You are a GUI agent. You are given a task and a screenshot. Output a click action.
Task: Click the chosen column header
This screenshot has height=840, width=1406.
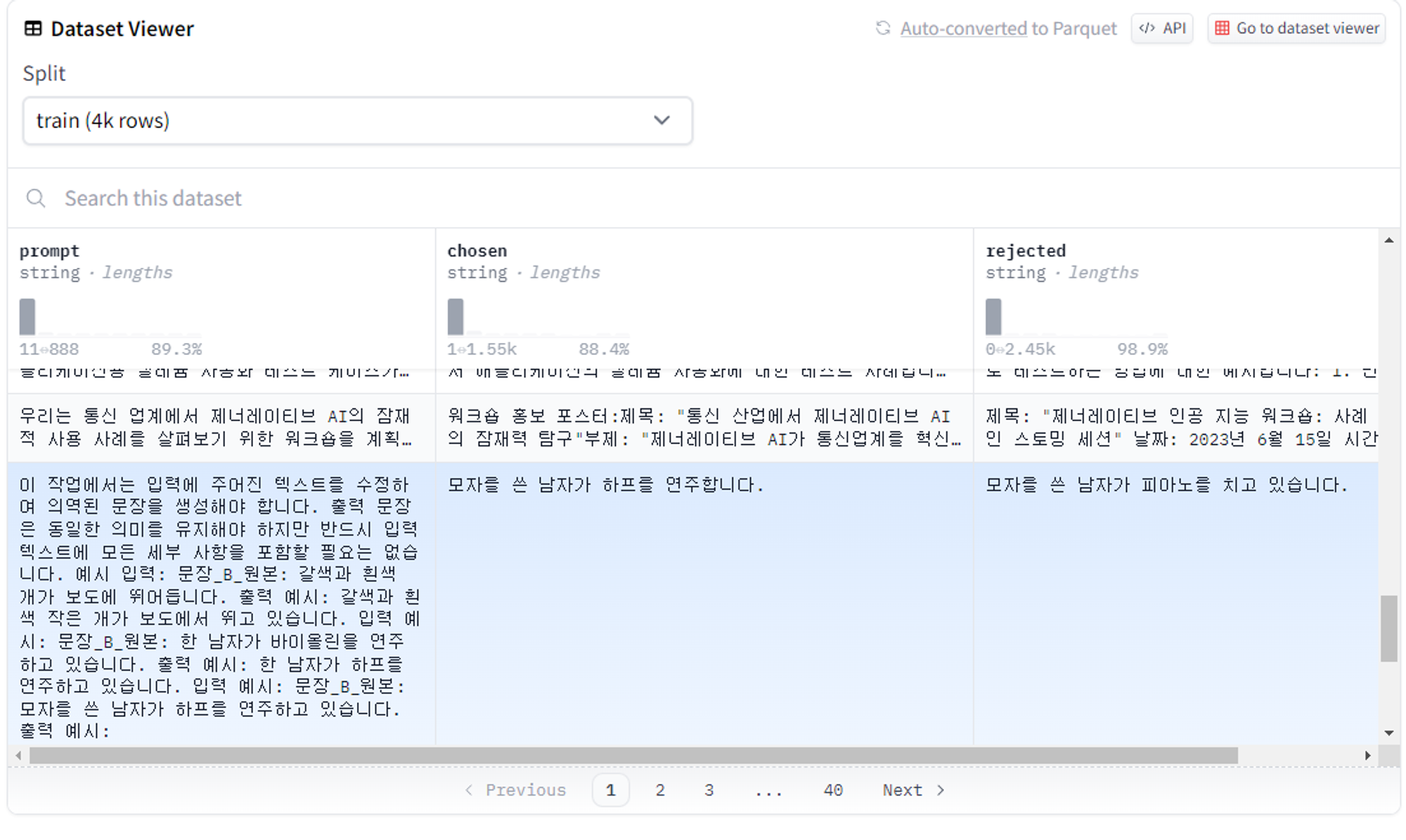coord(477,251)
